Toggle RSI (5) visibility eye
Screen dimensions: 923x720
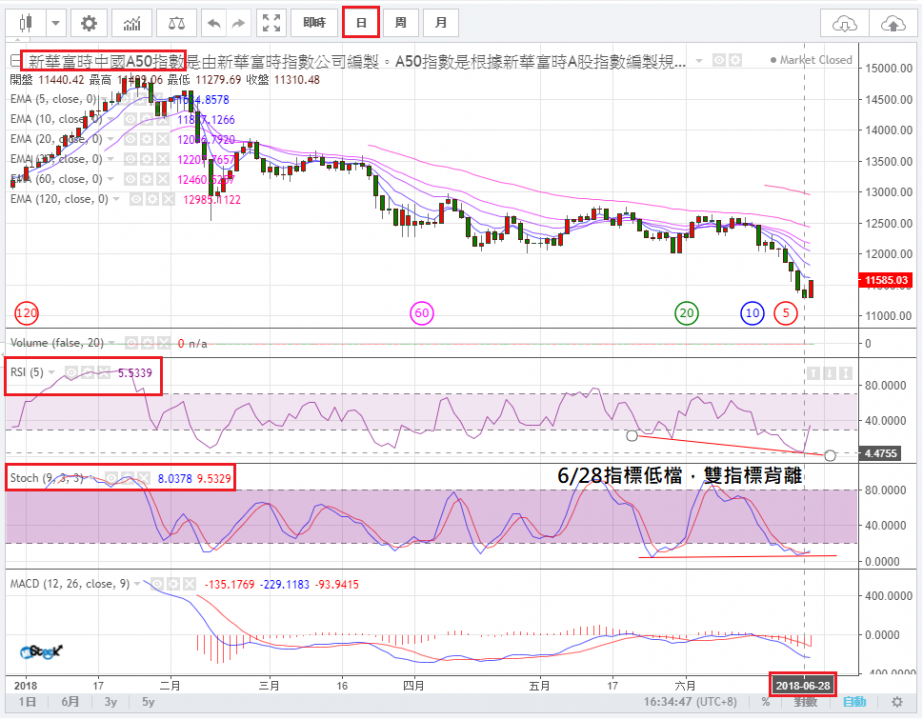pos(71,373)
